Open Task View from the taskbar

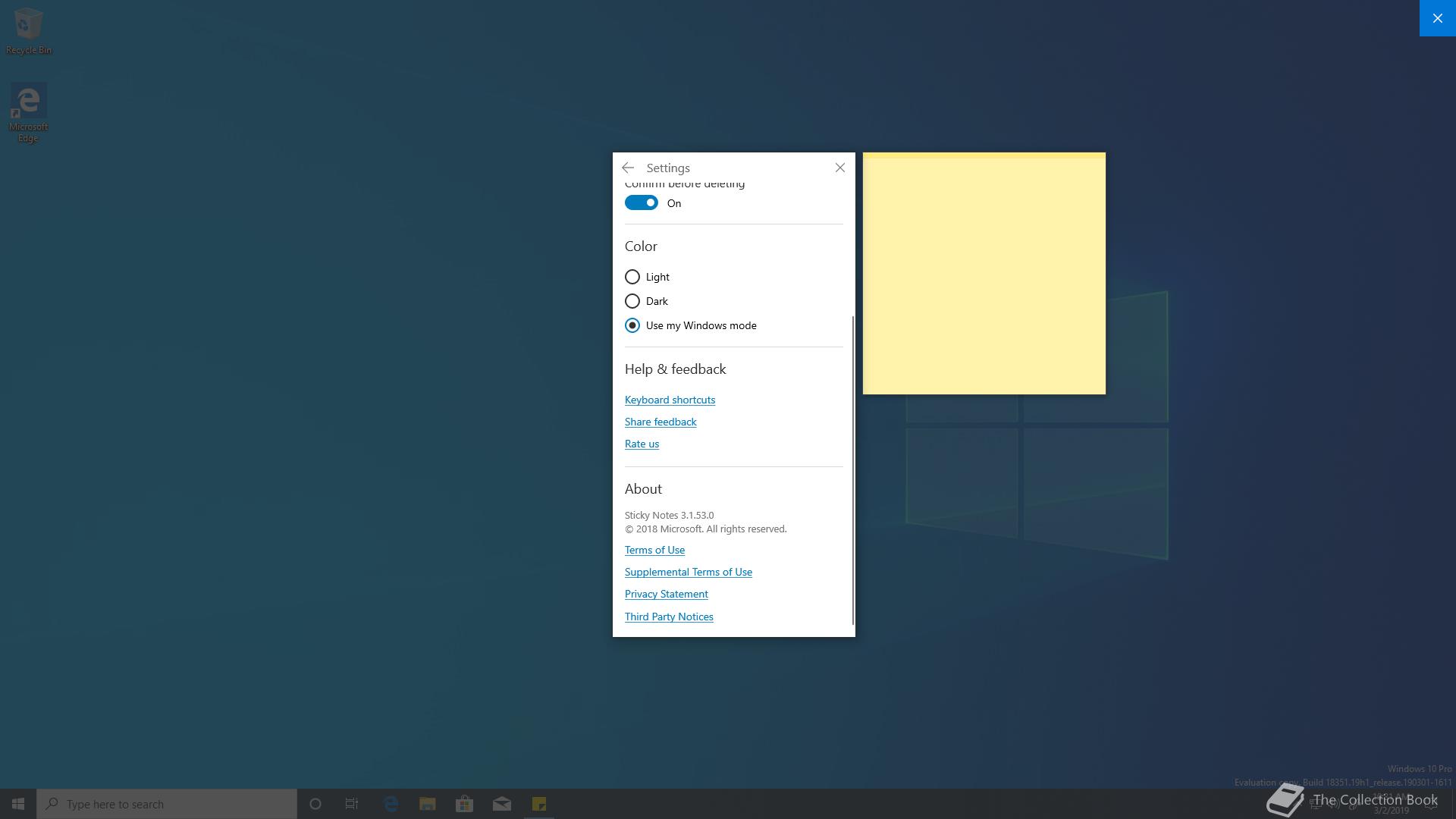pyautogui.click(x=352, y=804)
